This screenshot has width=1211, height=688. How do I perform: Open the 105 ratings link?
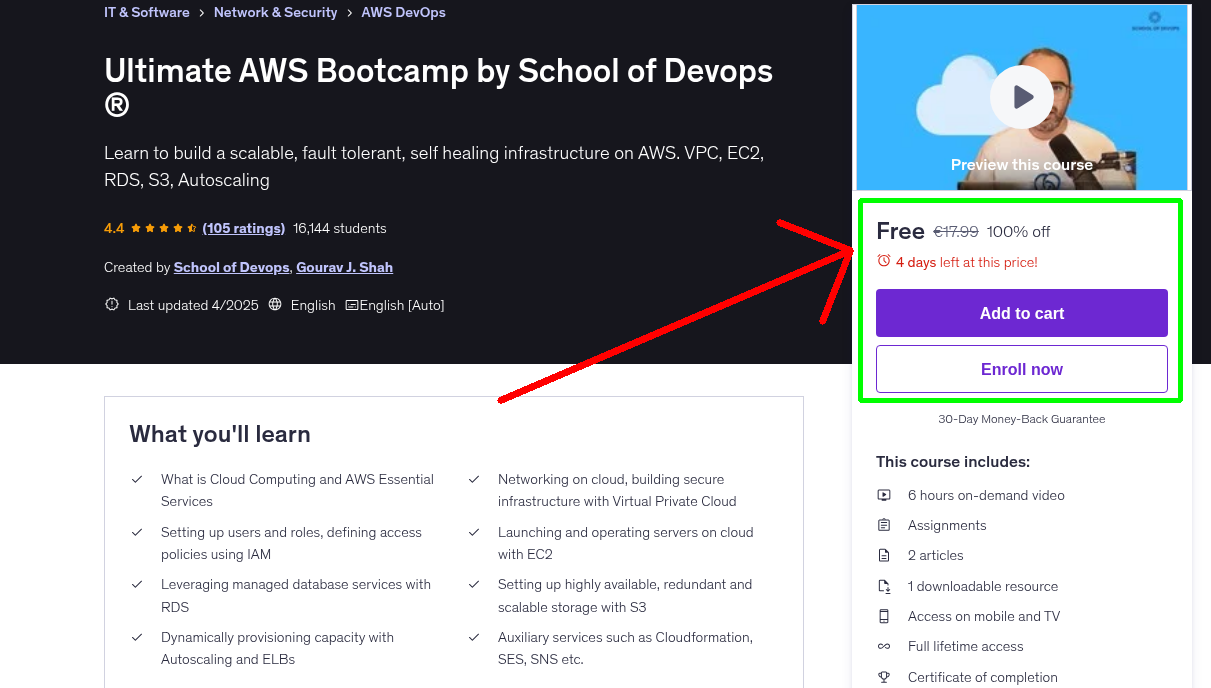tap(243, 228)
